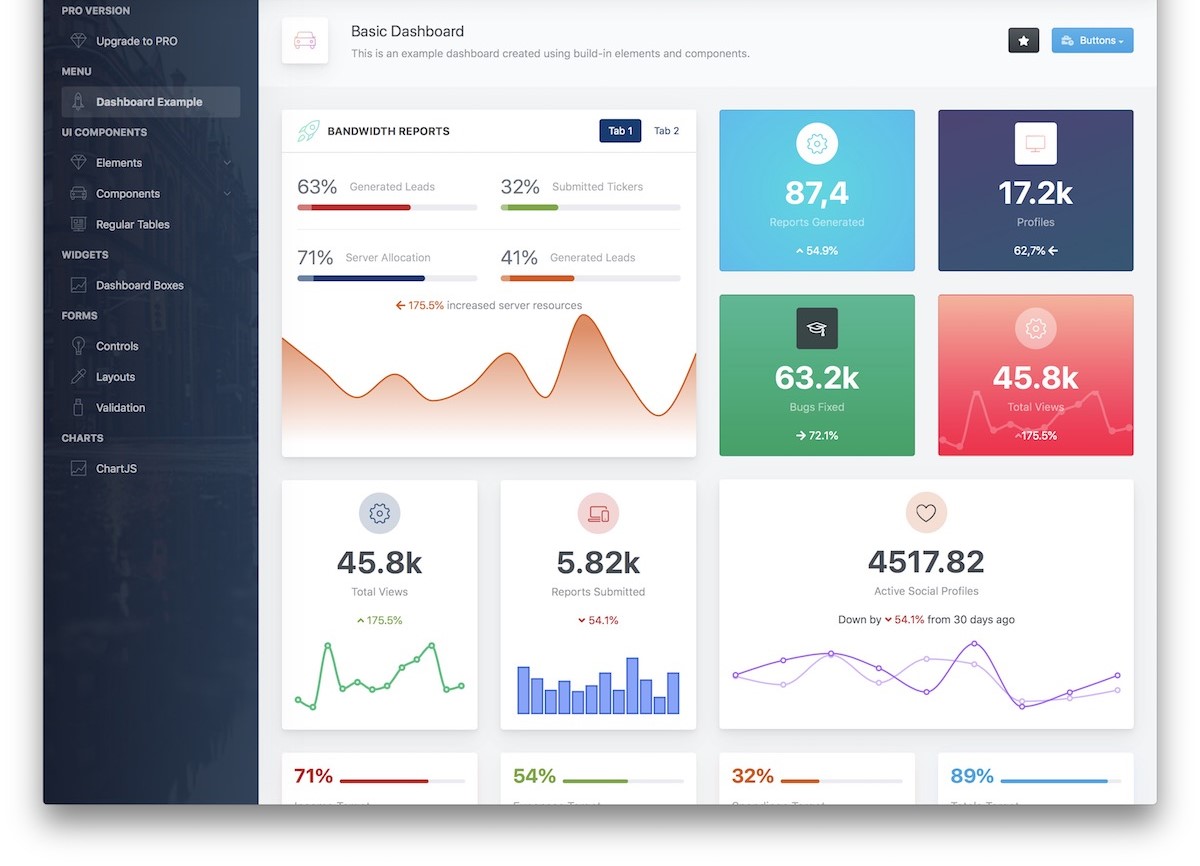Click the monitor icon on Profiles card
This screenshot has width=1200, height=866.
click(1035, 144)
